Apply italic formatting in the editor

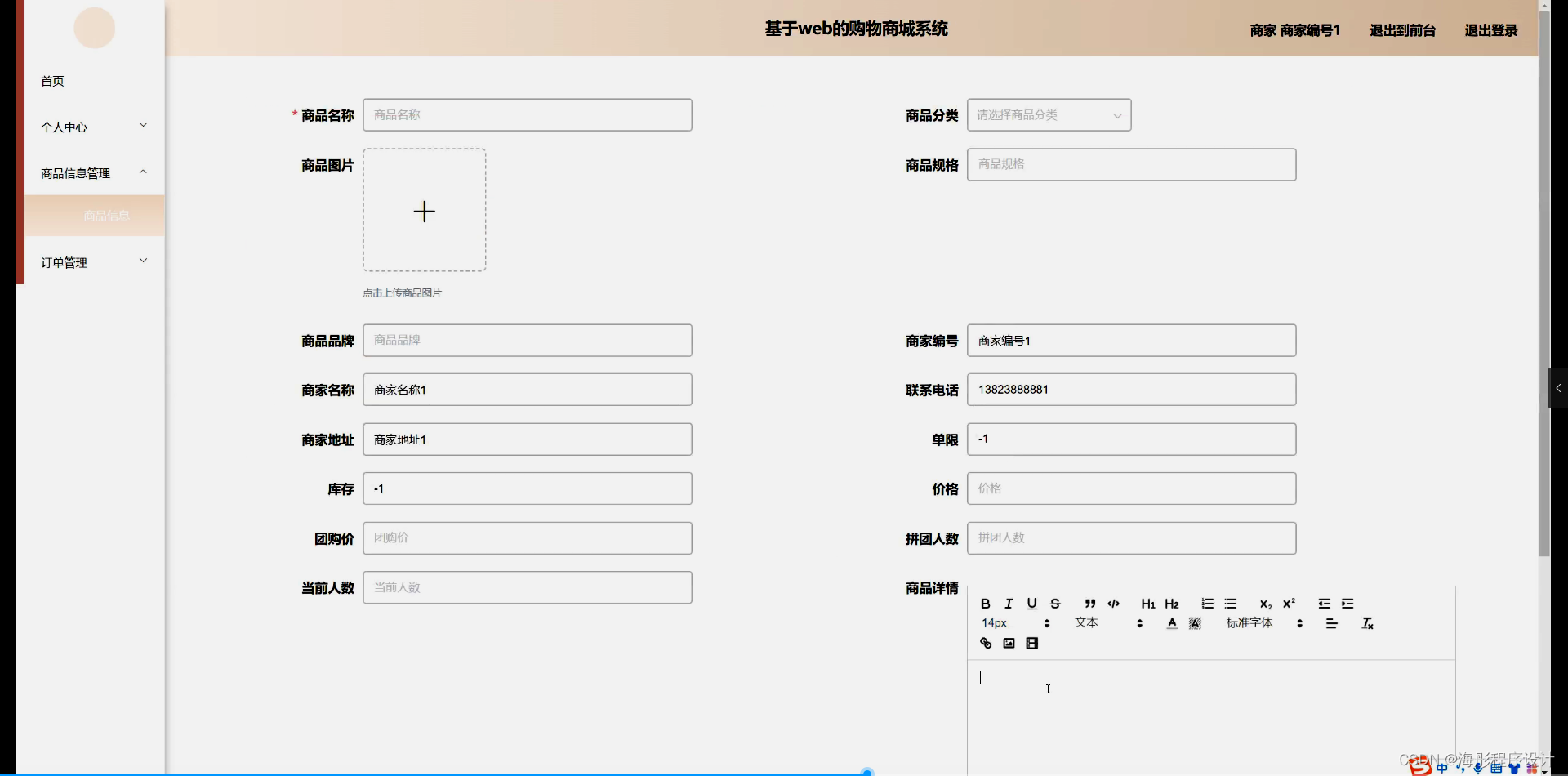(1008, 604)
